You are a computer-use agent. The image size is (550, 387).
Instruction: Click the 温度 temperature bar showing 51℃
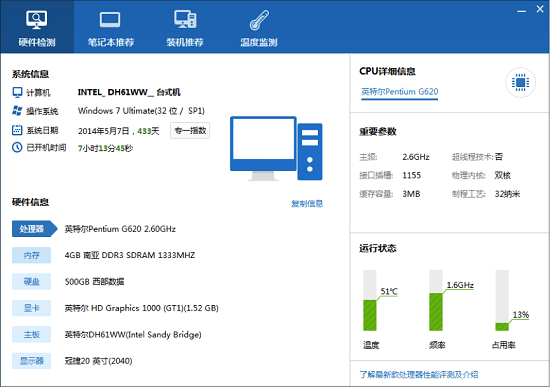pyautogui.click(x=370, y=300)
